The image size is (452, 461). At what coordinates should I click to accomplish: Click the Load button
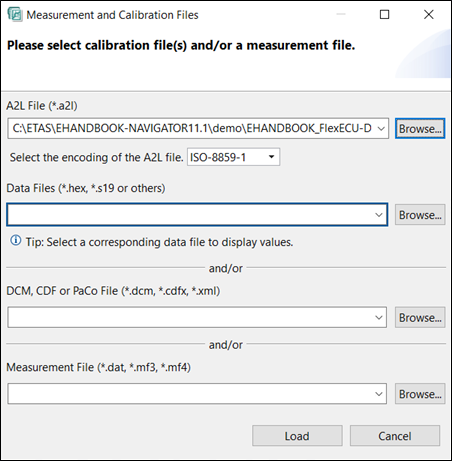[297, 436]
